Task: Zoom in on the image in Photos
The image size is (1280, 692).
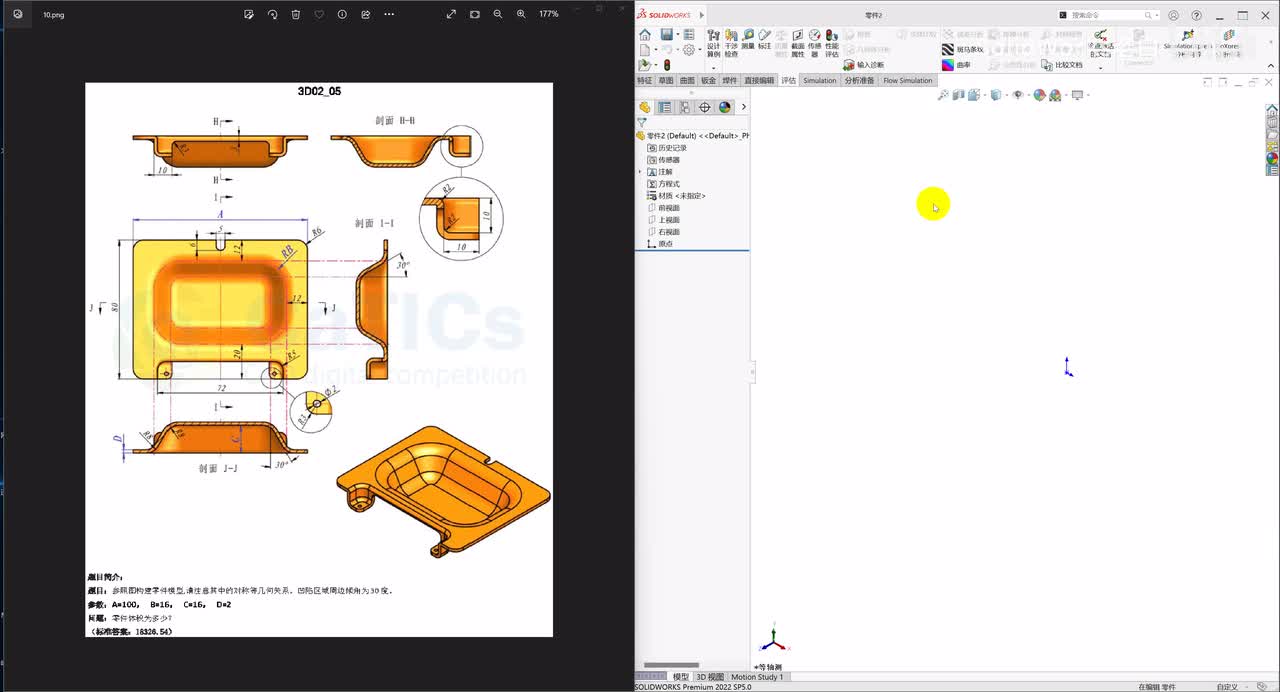Action: pos(521,14)
